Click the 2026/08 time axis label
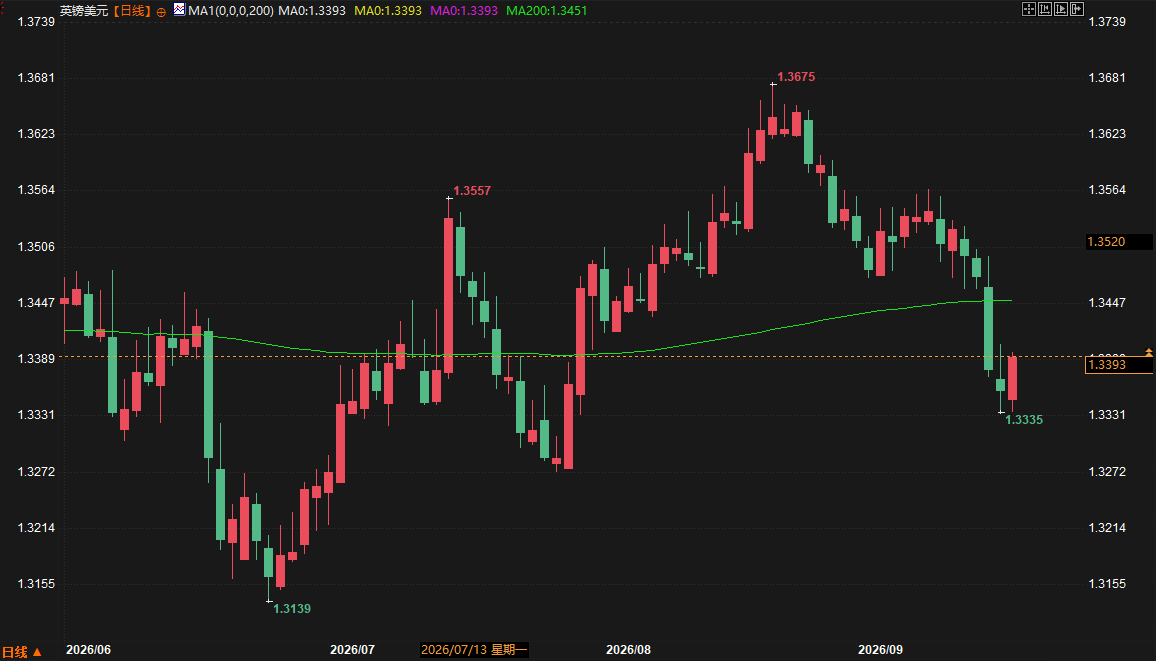The height and width of the screenshot is (661, 1156). [628, 650]
